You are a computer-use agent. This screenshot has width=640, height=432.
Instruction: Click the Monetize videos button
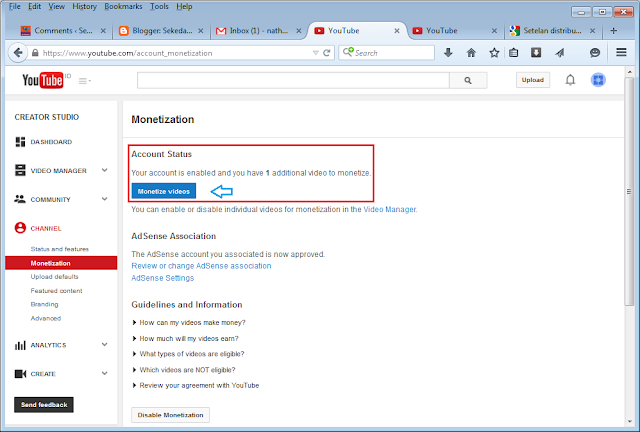coord(164,191)
